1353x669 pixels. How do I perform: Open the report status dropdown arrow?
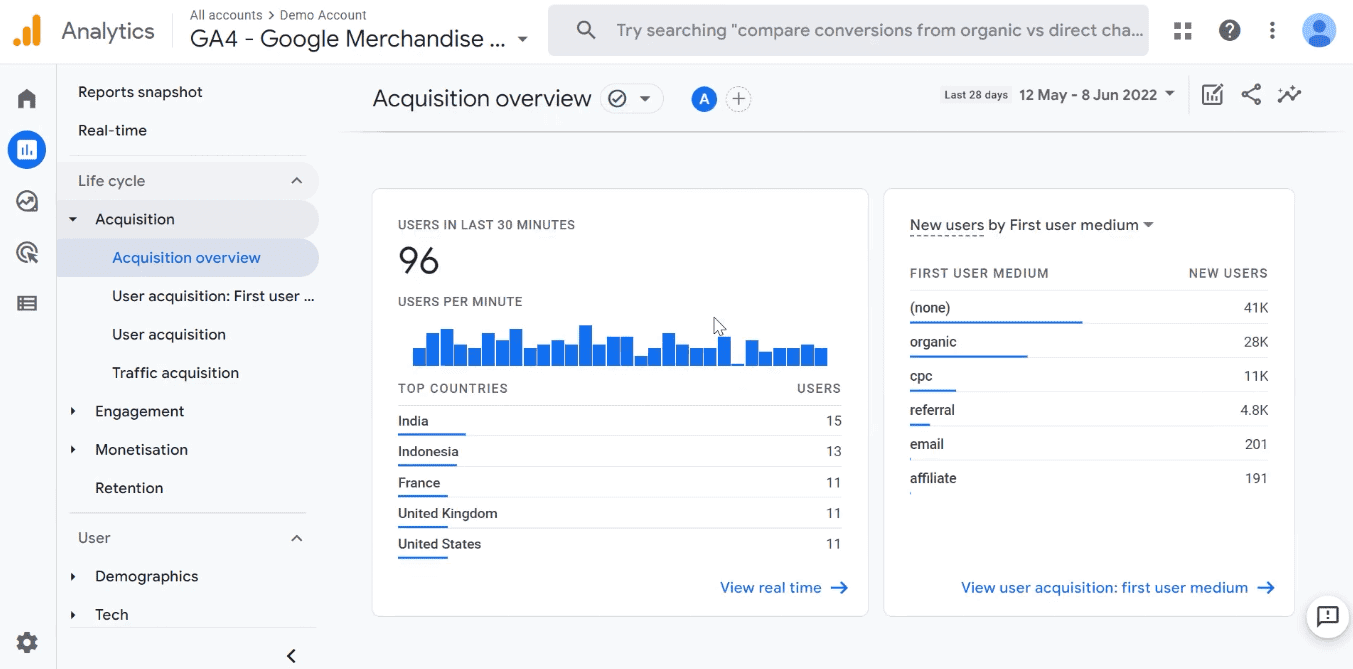(x=645, y=99)
